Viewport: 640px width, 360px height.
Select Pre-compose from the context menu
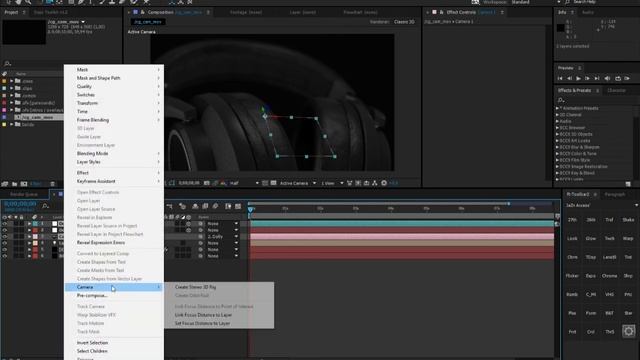(92, 295)
